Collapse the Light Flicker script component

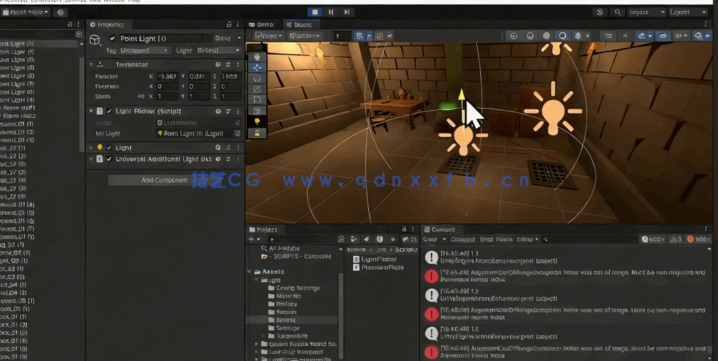[x=91, y=111]
